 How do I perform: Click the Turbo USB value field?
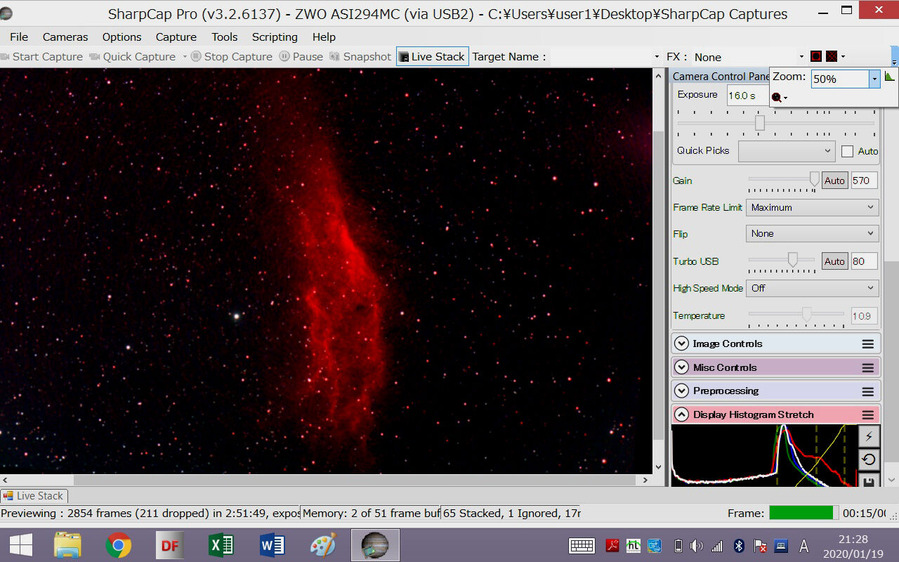coord(864,262)
